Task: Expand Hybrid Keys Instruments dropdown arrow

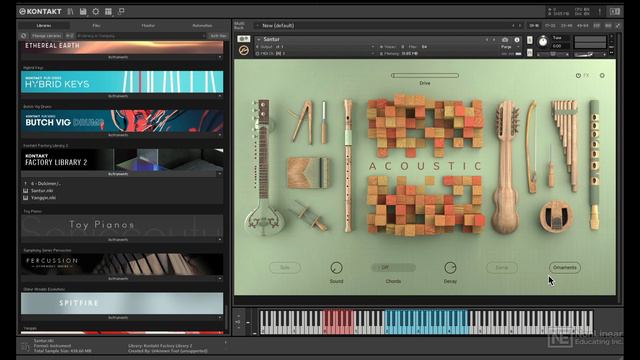Action: click(x=220, y=96)
